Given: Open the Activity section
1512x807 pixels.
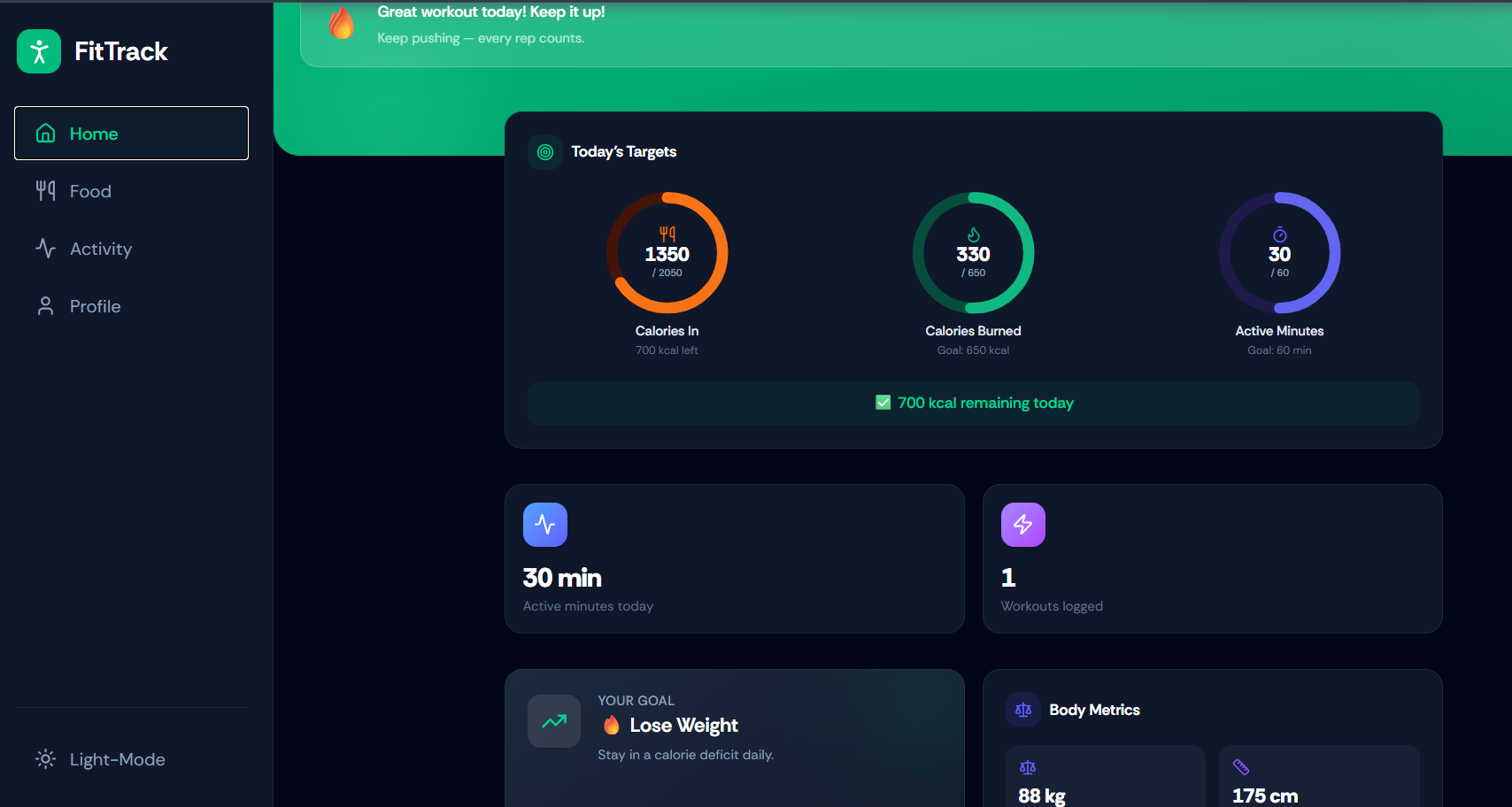Looking at the screenshot, I should [131, 249].
